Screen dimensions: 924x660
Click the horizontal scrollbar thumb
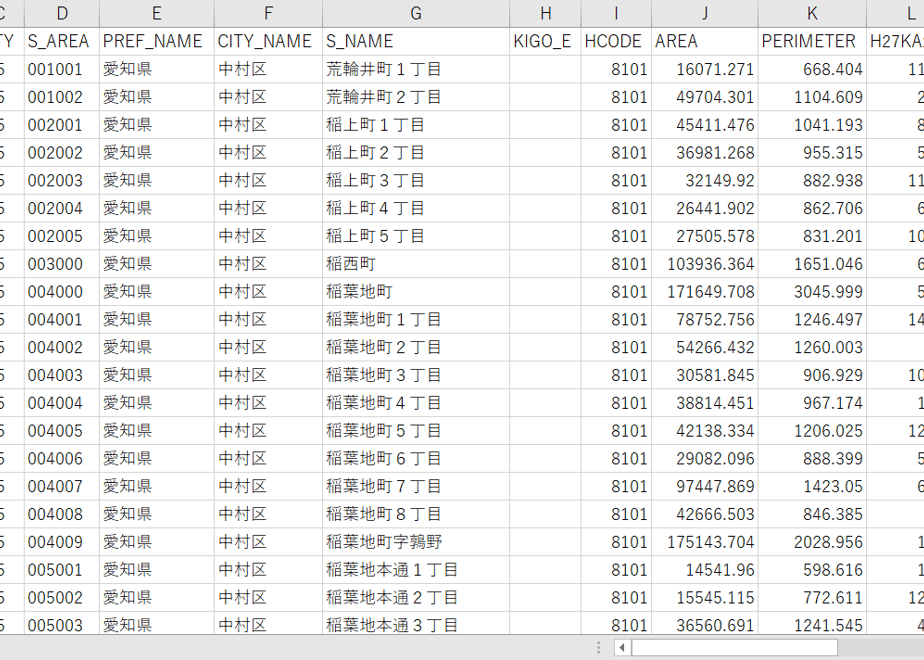click(734, 648)
